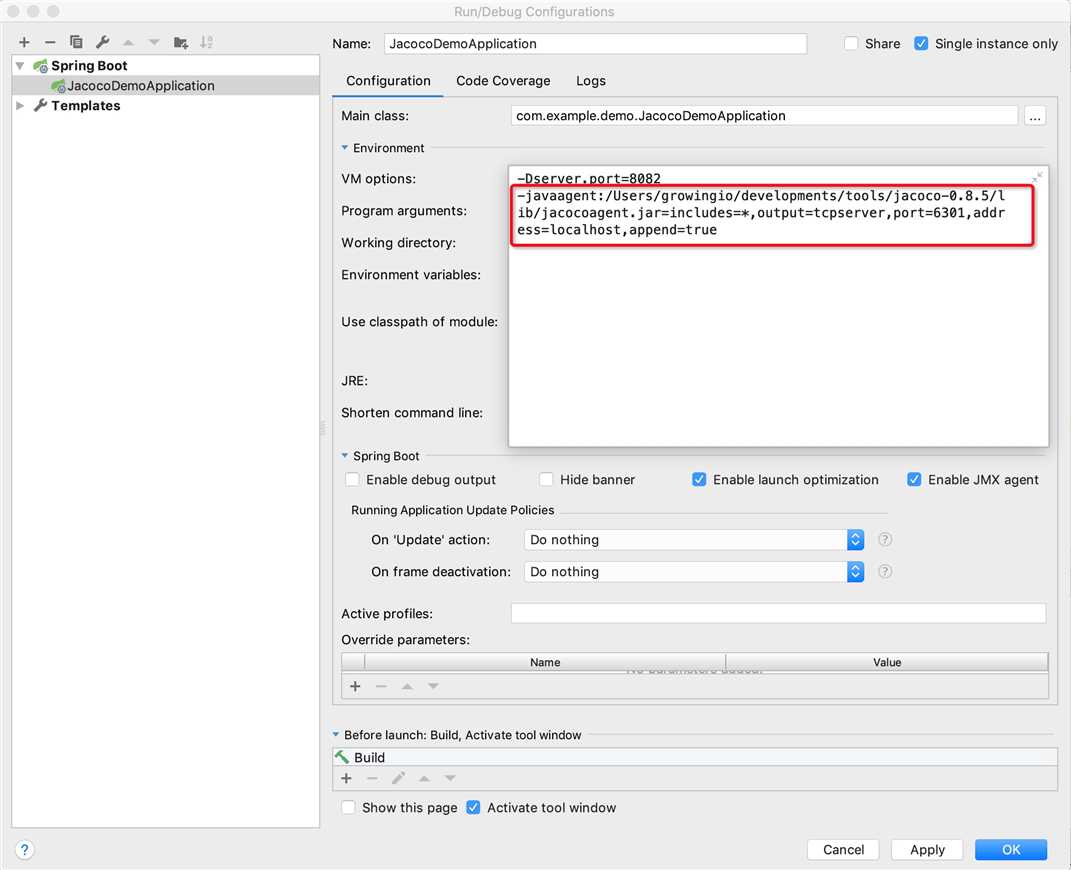Edit before launch task pencil icon

398,778
